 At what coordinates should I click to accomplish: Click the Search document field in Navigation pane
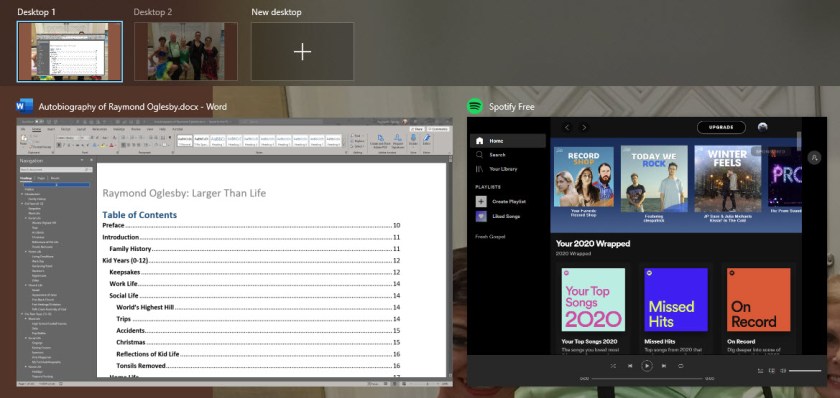56,170
